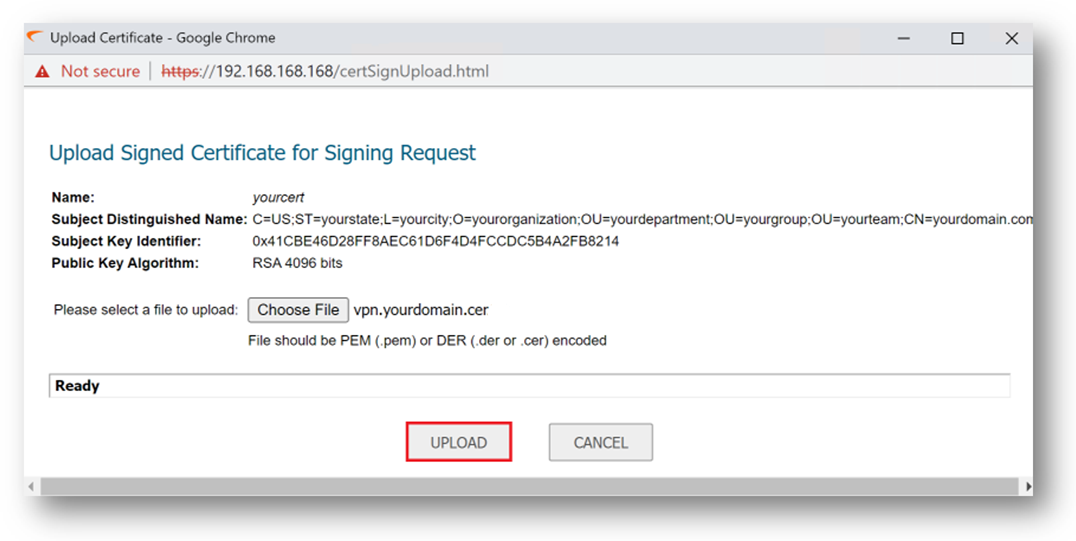The image size is (1076, 541).
Task: Click the SonicWall icon in title bar
Action: click(35, 37)
